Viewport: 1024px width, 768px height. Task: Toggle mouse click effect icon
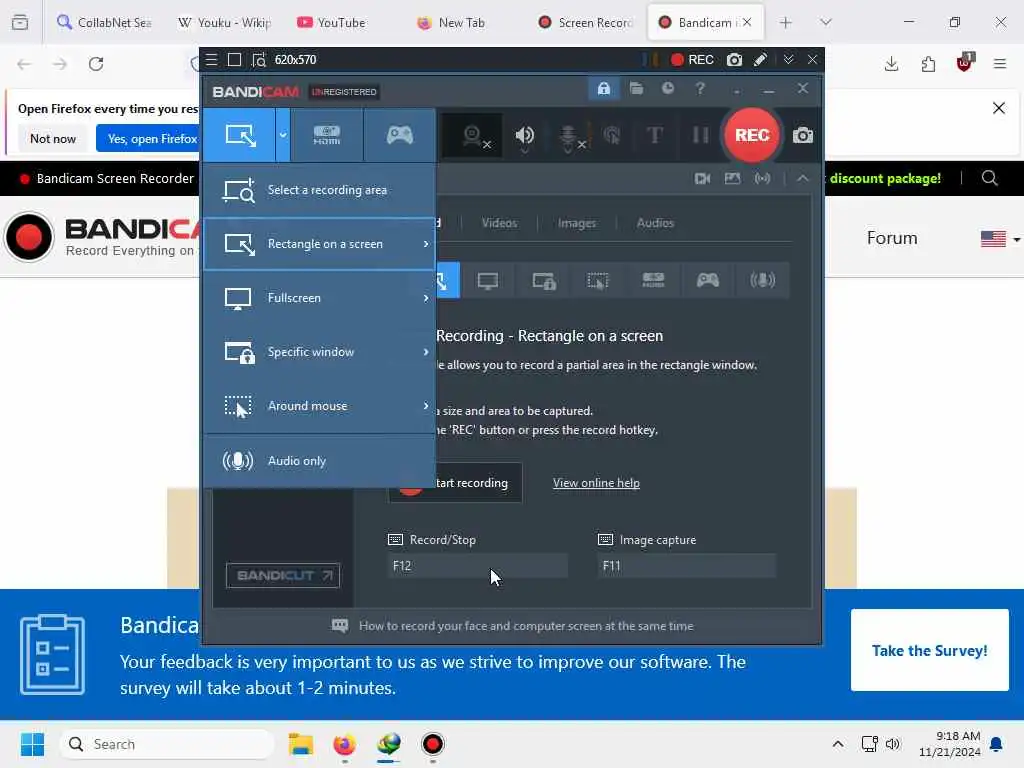[x=612, y=135]
